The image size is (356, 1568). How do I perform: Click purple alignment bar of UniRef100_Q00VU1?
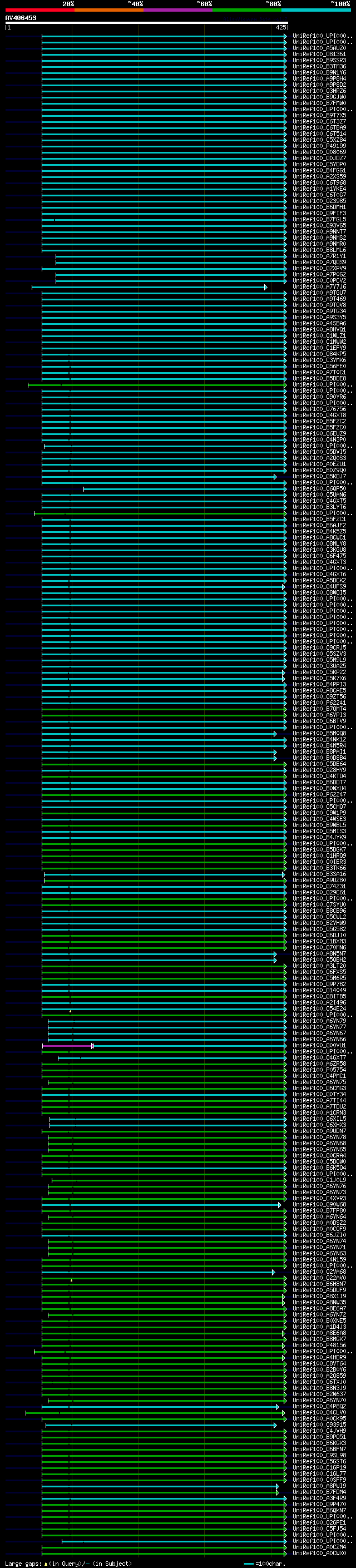67,1045
